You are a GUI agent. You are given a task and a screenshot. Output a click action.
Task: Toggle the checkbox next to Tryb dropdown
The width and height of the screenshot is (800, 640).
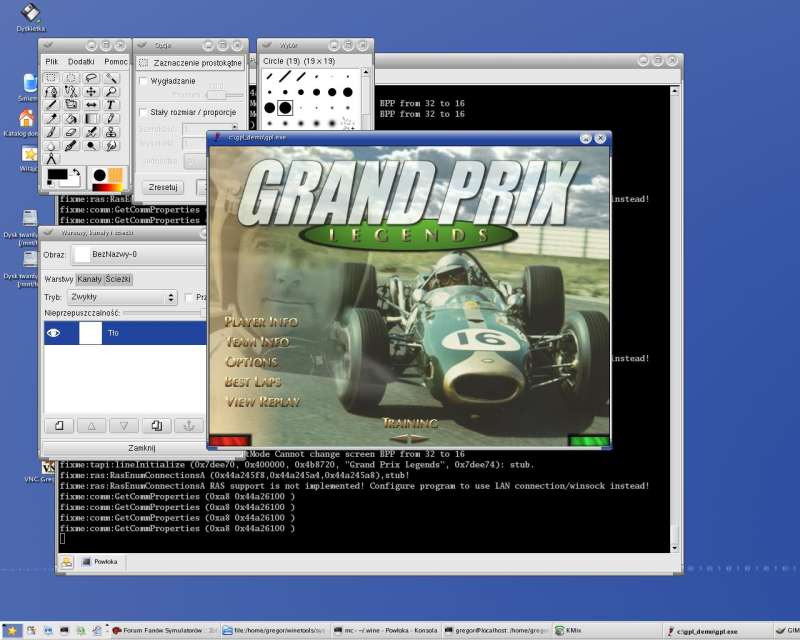click(x=189, y=297)
